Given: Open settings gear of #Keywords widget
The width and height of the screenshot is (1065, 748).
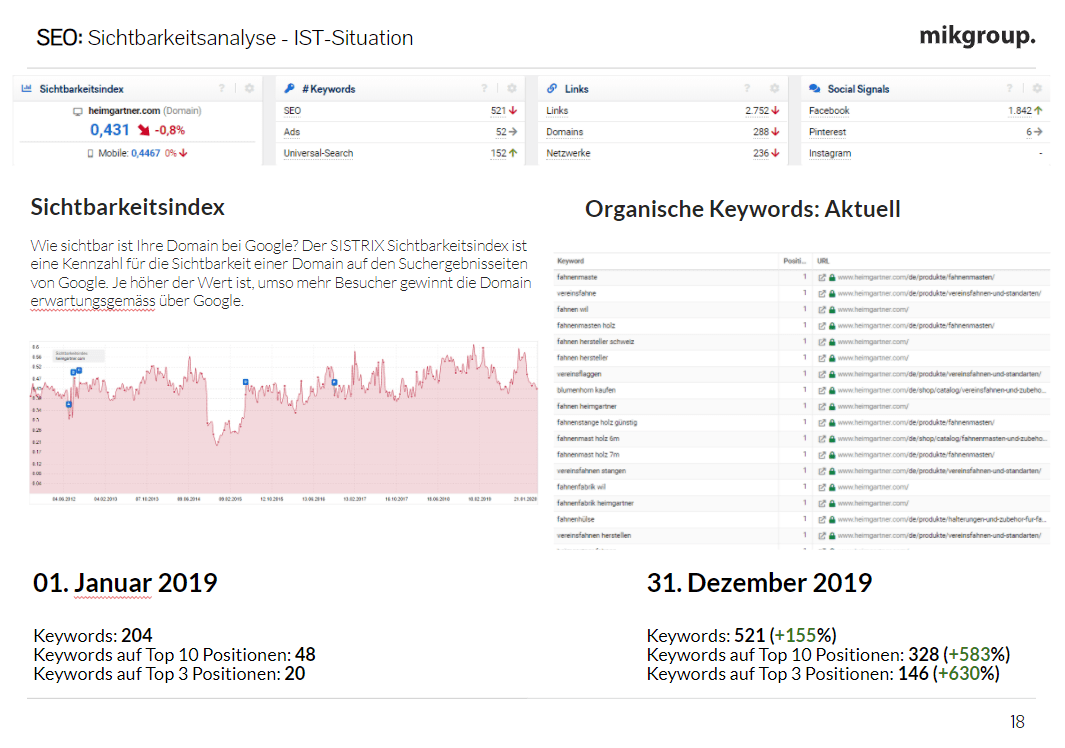Looking at the screenshot, I should [512, 88].
